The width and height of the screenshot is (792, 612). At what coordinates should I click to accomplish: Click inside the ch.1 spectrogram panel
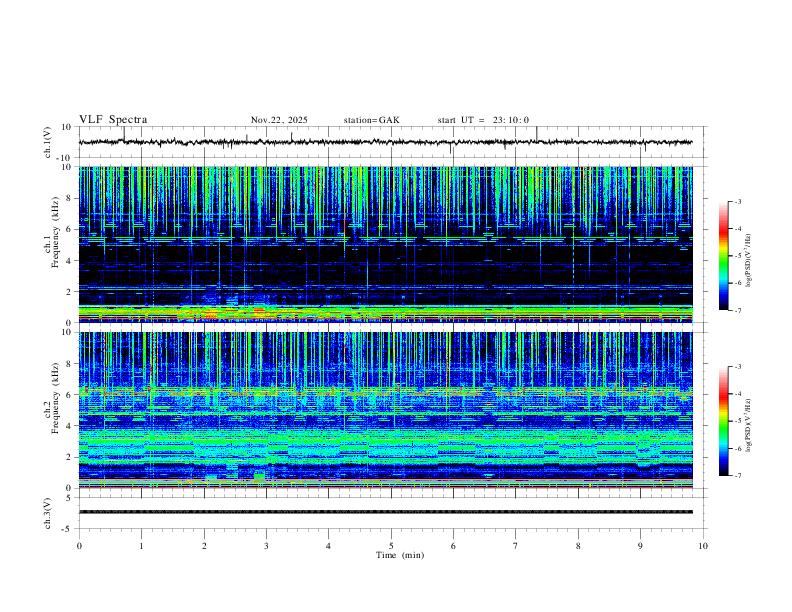coord(386,244)
